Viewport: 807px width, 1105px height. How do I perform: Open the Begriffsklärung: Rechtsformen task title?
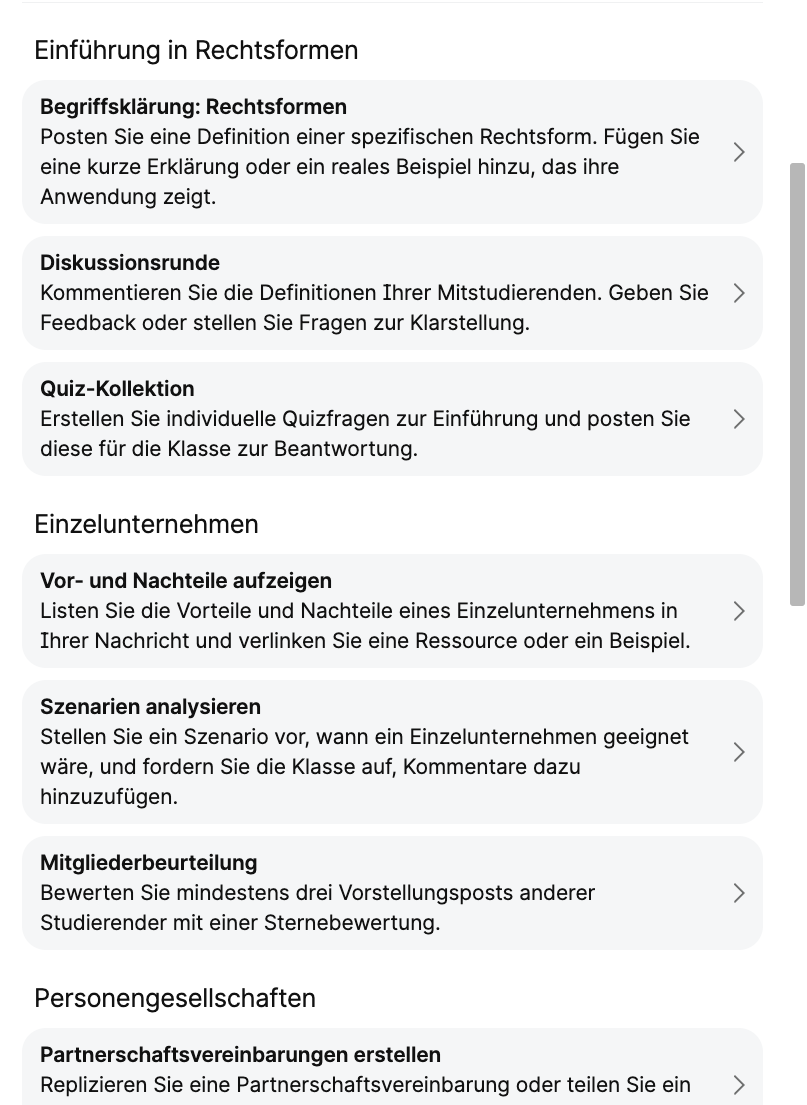[193, 107]
